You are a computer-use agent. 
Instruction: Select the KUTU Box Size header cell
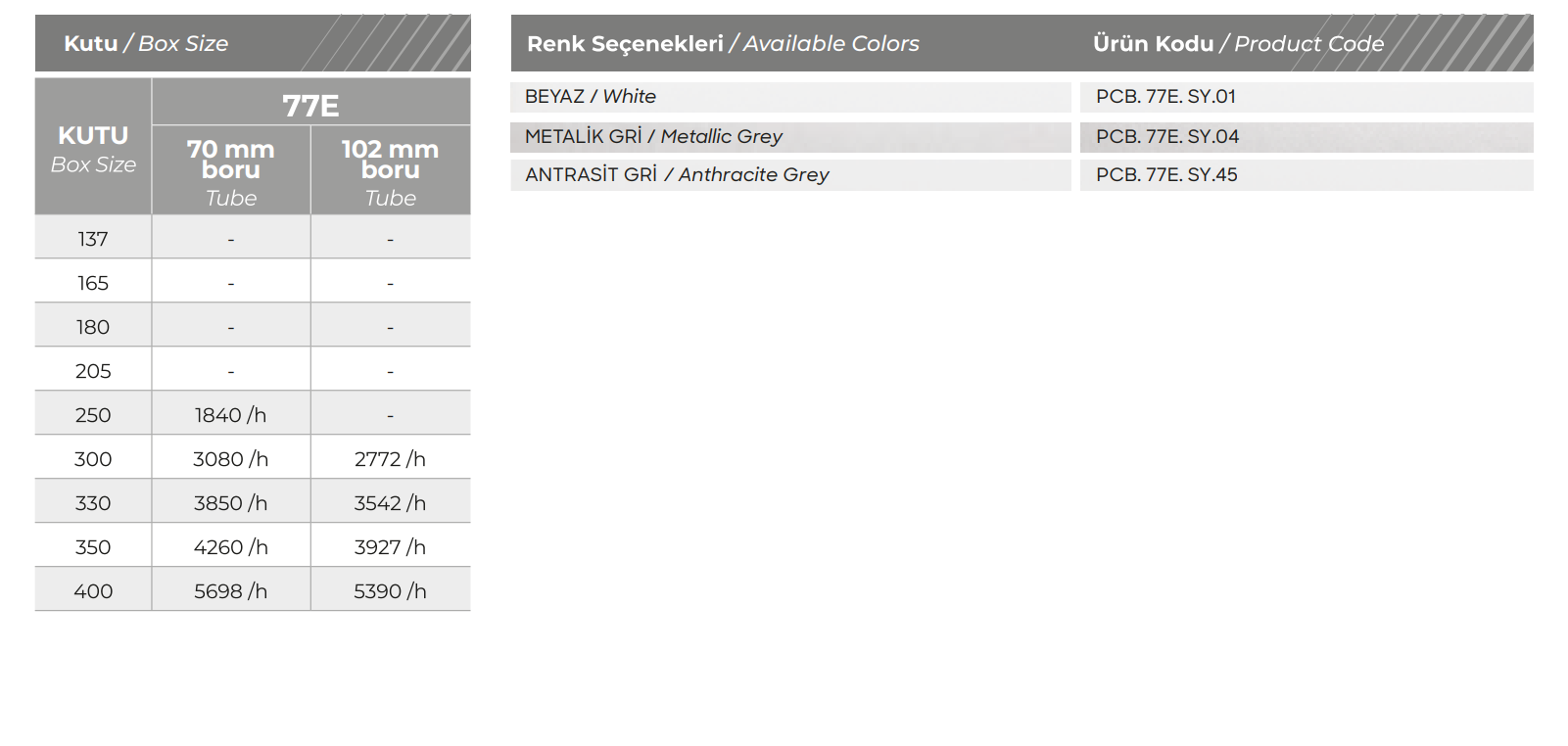click(x=93, y=149)
